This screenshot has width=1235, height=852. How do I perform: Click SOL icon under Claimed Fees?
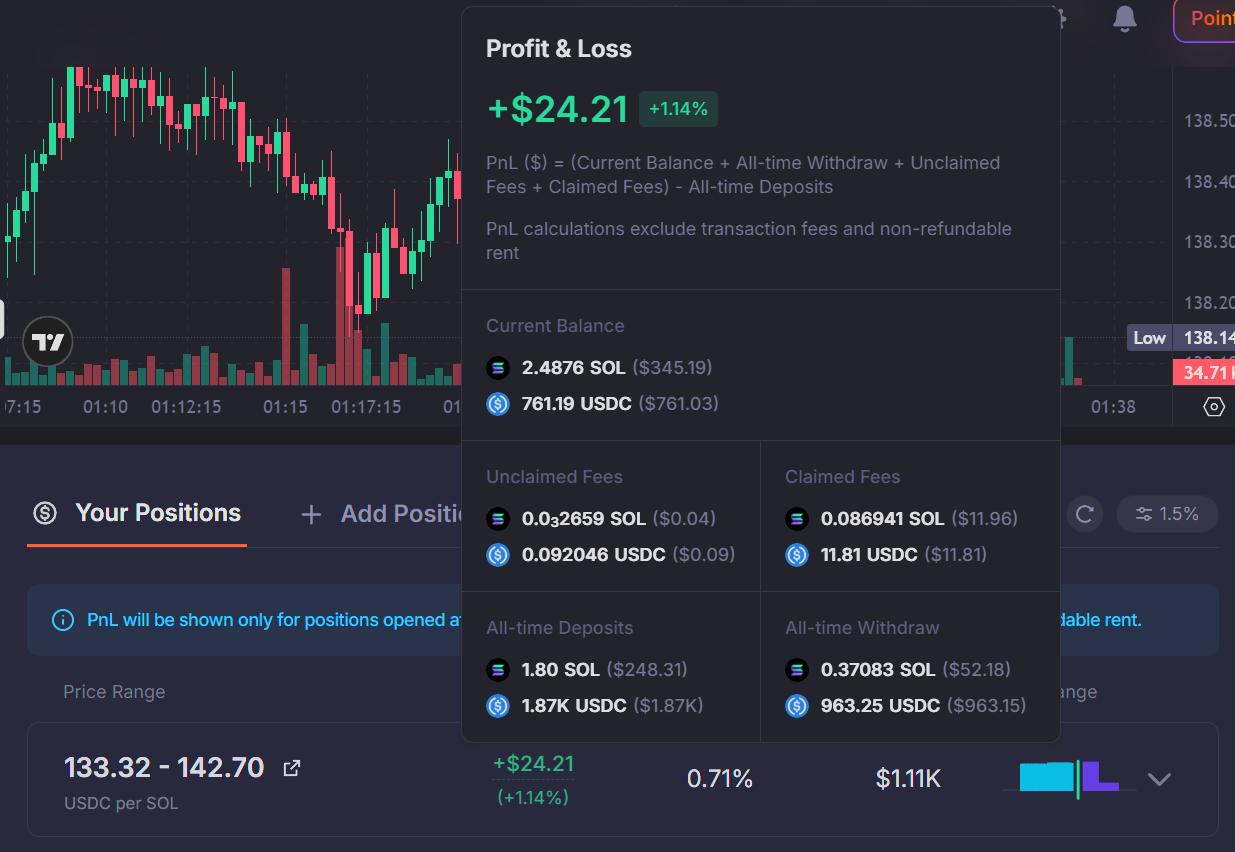[797, 519]
